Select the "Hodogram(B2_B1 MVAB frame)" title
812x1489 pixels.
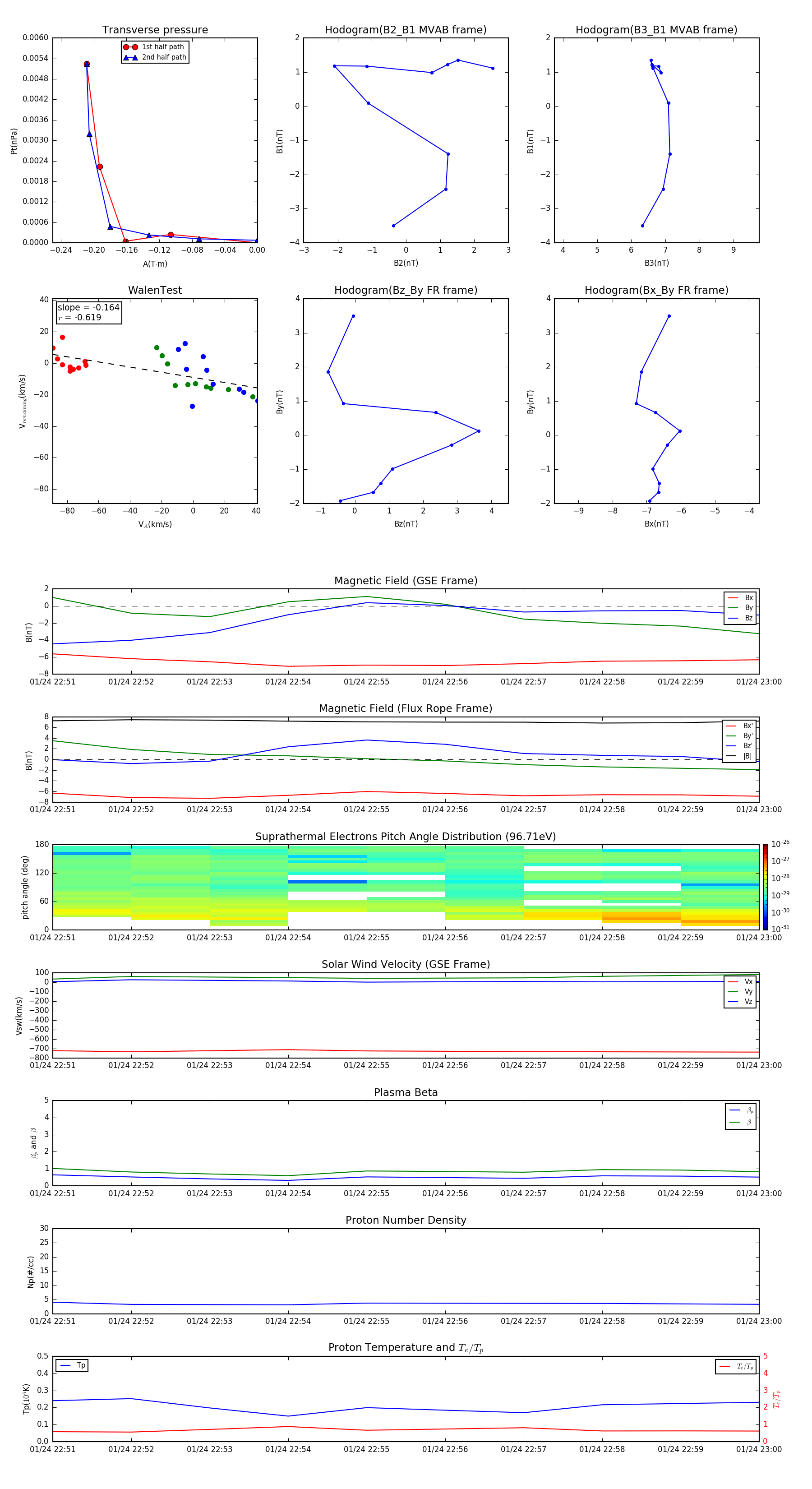[406, 30]
